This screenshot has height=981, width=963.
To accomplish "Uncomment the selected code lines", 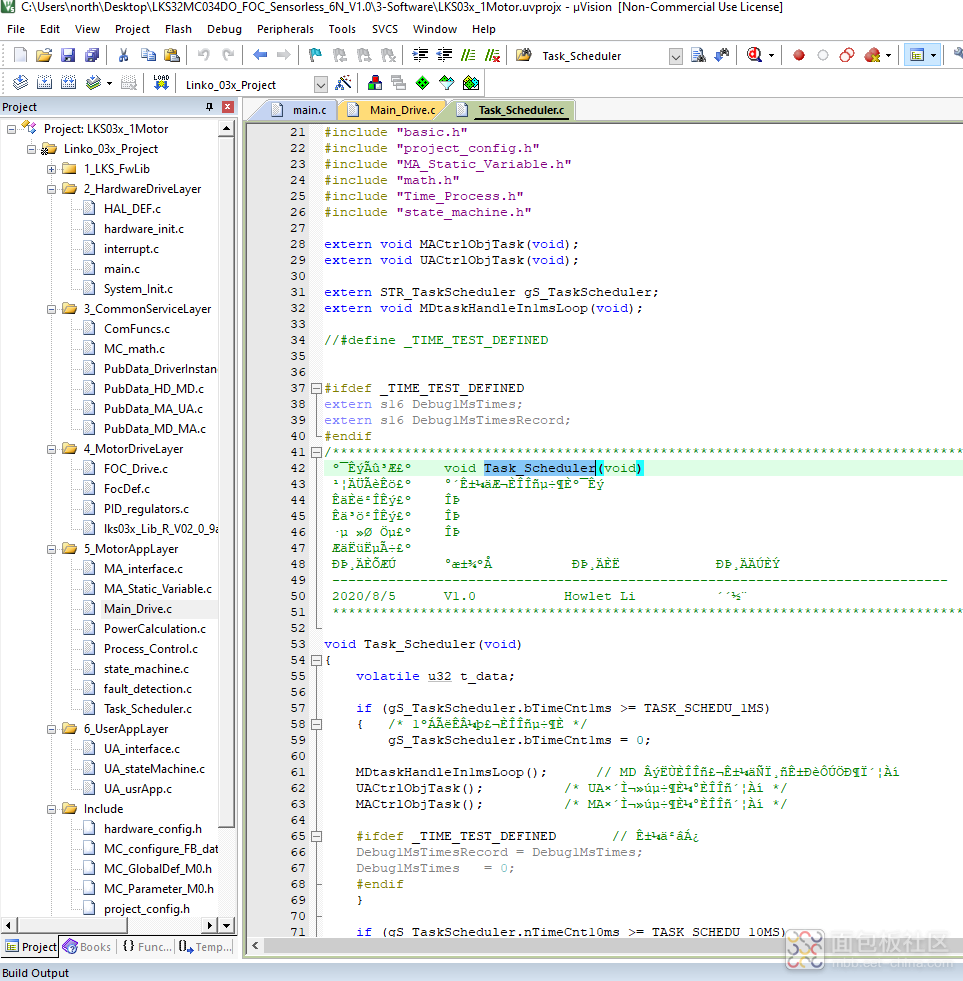I will coord(492,55).
